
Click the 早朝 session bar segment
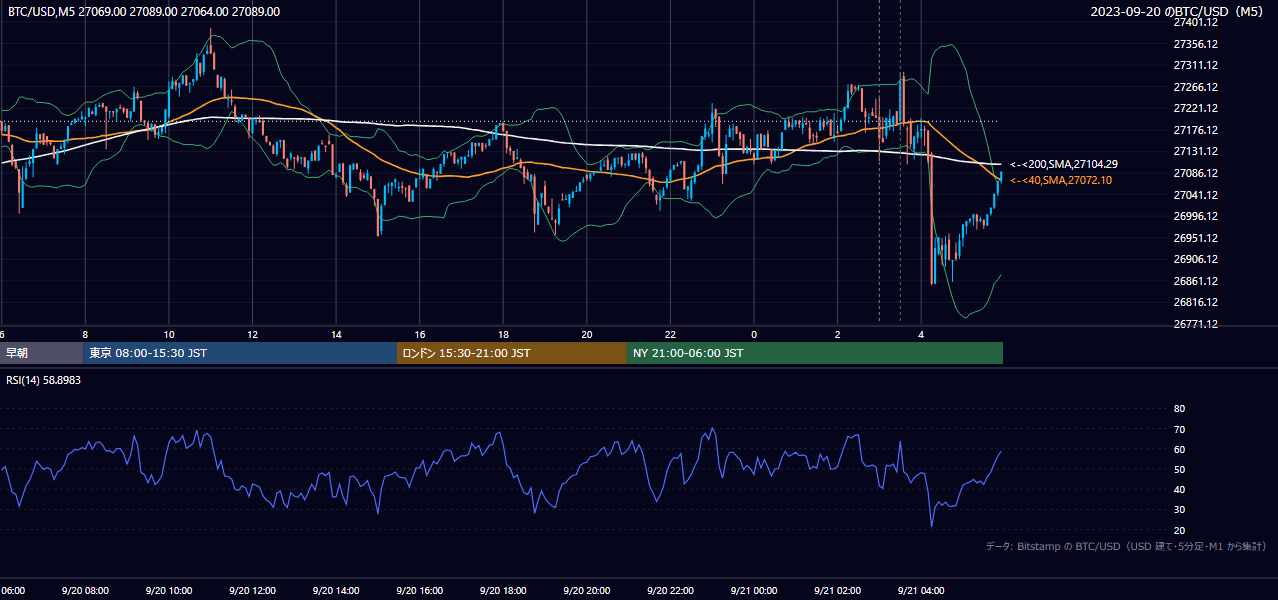pos(42,353)
